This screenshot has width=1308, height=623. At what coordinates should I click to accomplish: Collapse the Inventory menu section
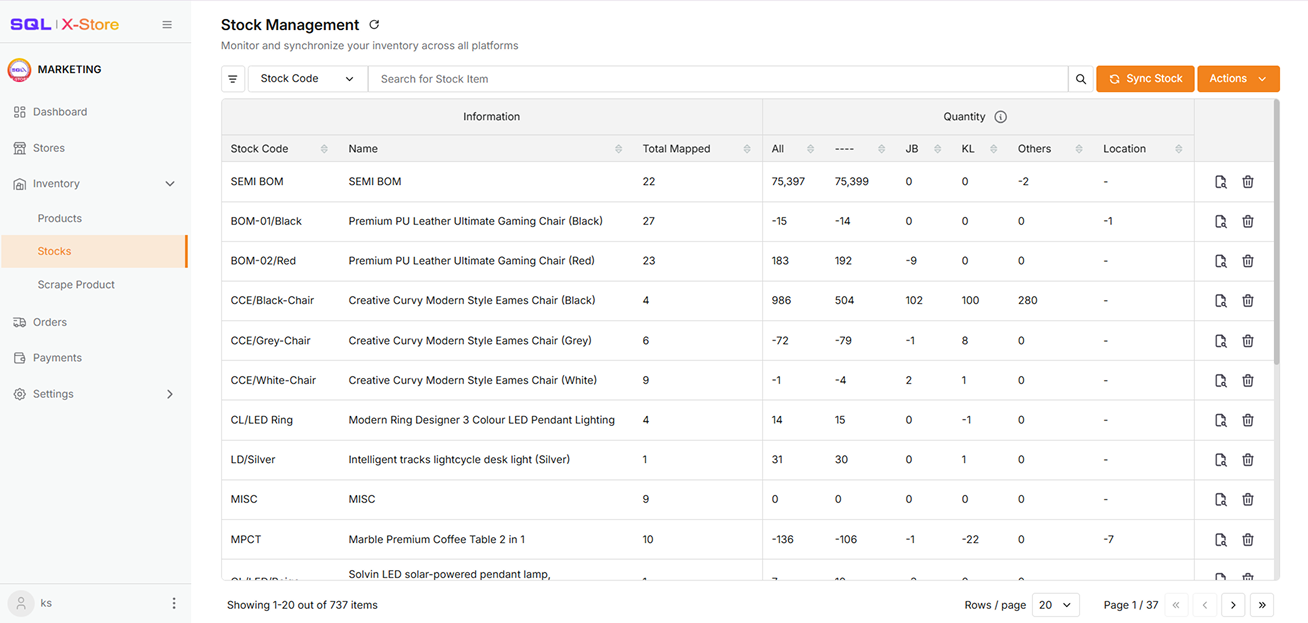tap(170, 184)
